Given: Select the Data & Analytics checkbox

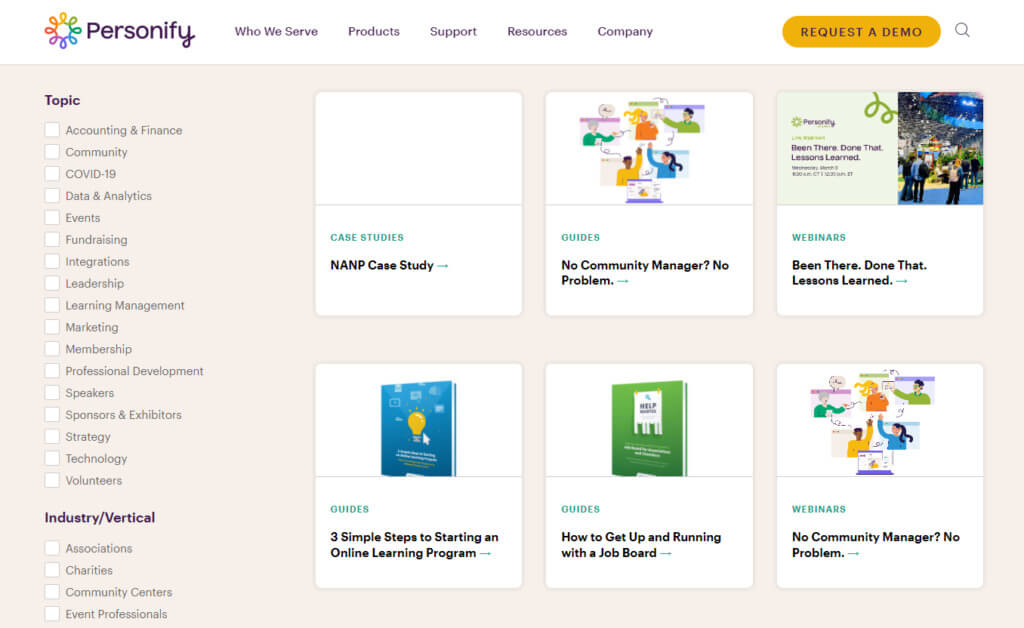Looking at the screenshot, I should [52, 196].
